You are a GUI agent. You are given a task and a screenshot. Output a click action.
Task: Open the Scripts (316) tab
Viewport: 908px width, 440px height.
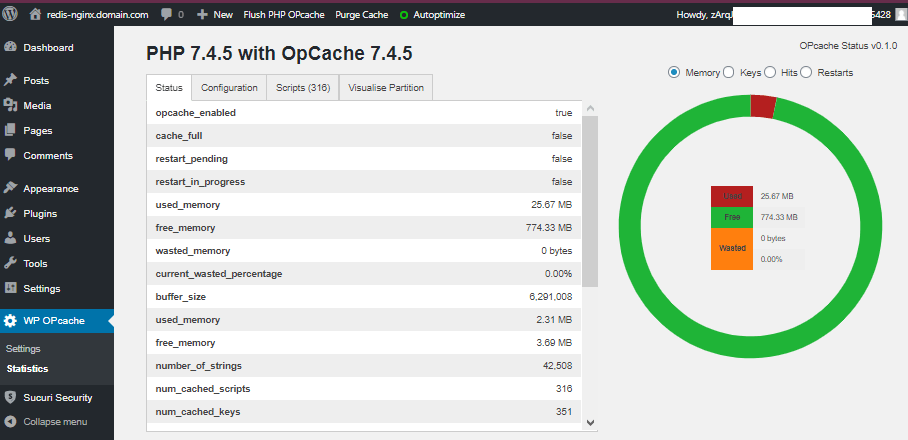point(303,87)
